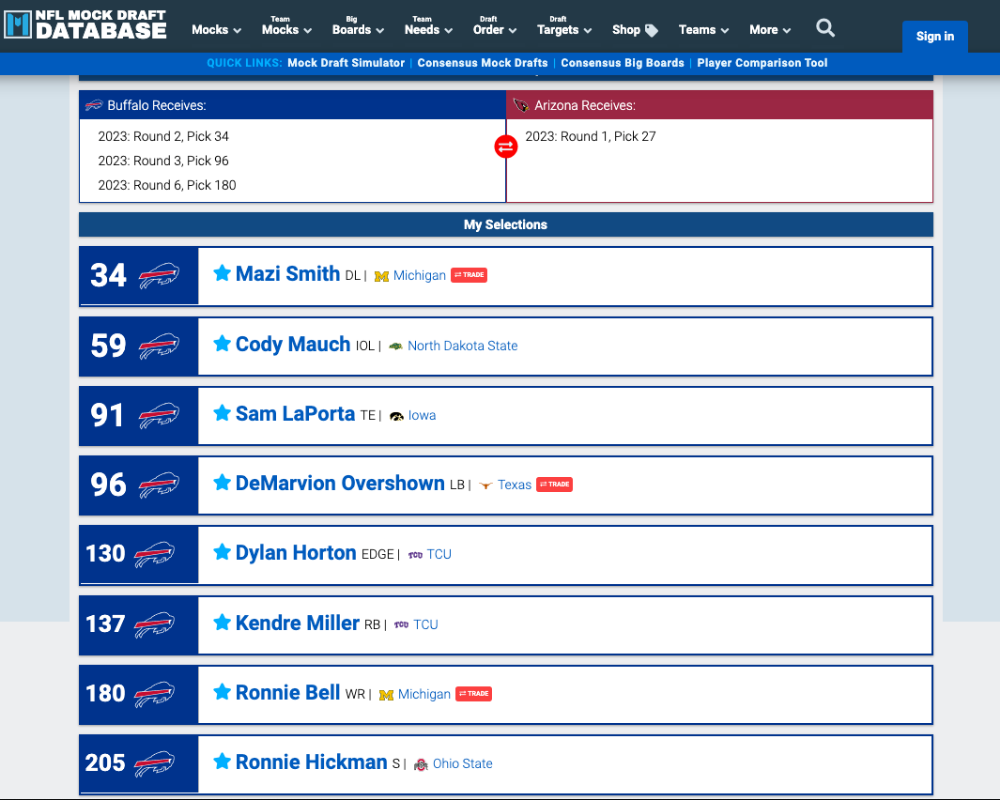The width and height of the screenshot is (1000, 800).
Task: Click the TRADE badge on Mazi Smith
Action: pyautogui.click(x=469, y=275)
